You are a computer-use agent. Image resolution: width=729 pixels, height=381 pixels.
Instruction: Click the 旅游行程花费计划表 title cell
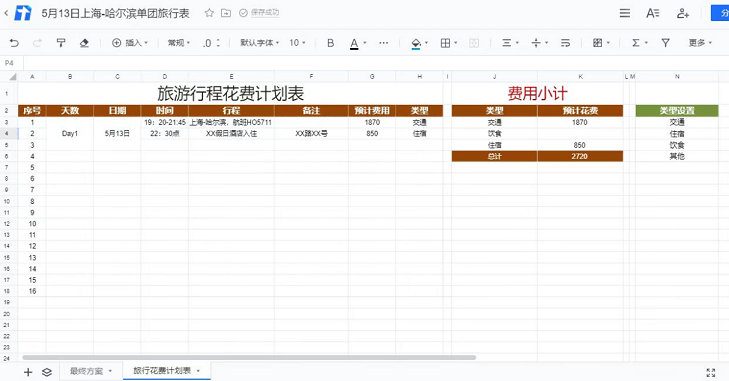231,94
